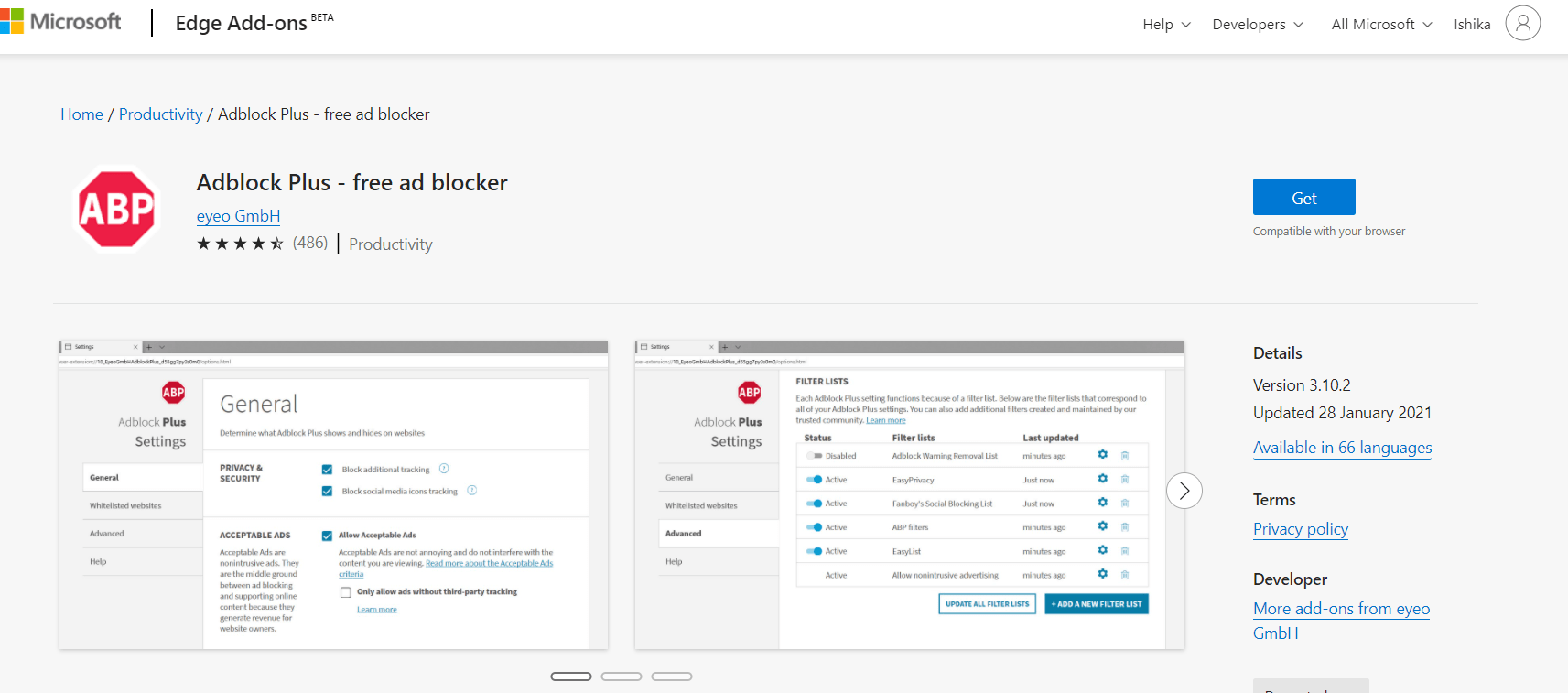Click the Adblock Plus ABP logo
1568x693 pixels.
[x=116, y=209]
